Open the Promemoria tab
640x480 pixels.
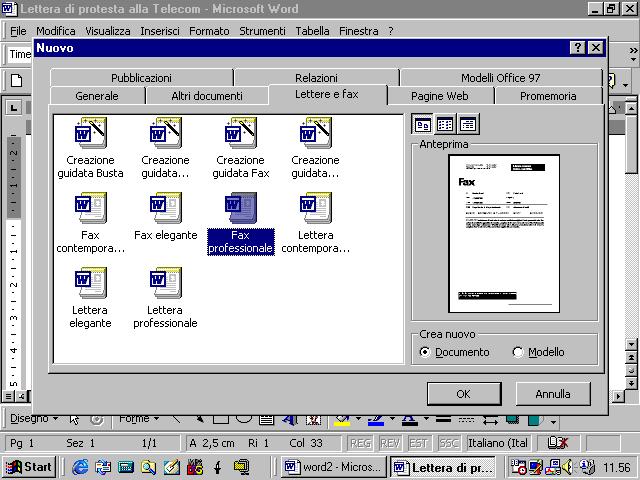[548, 96]
